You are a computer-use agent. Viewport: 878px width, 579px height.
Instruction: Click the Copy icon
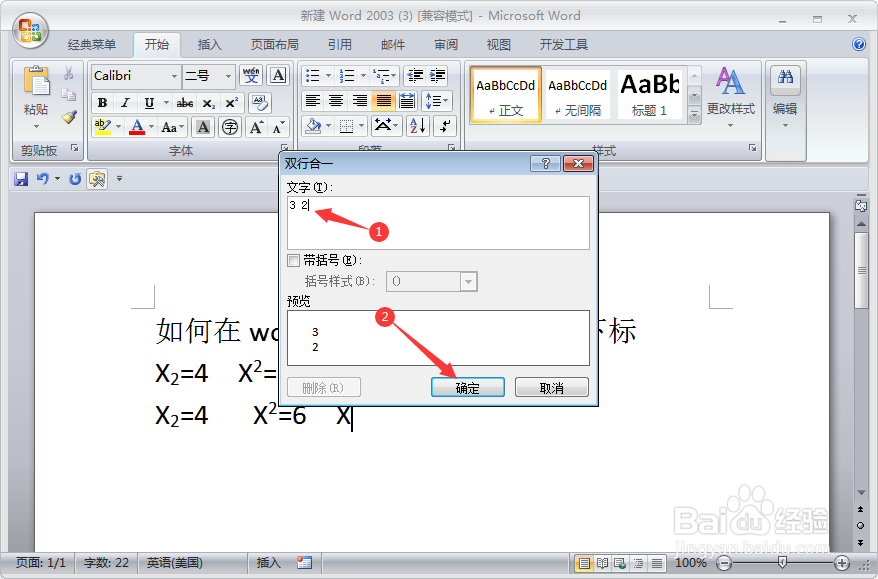pyautogui.click(x=68, y=95)
